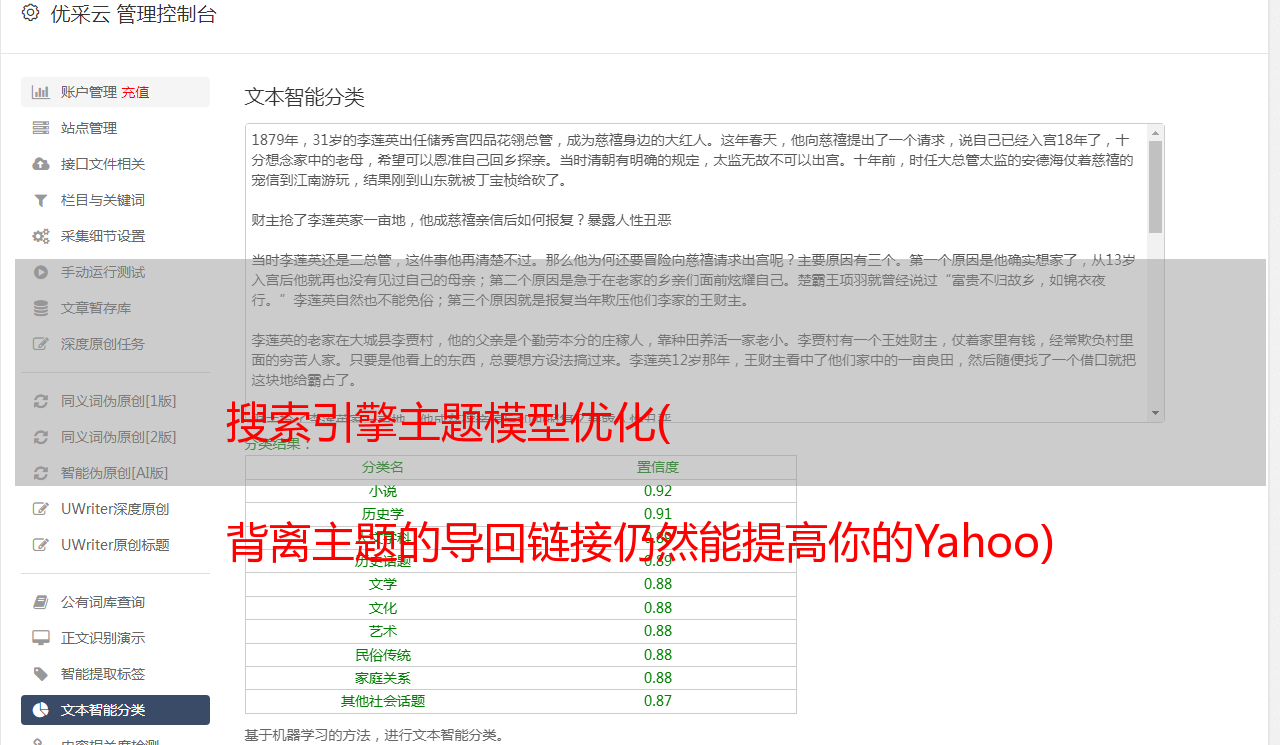Open the 同义词伪原创[2版] sidebar item
Image resolution: width=1280 pixels, height=745 pixels.
point(115,437)
